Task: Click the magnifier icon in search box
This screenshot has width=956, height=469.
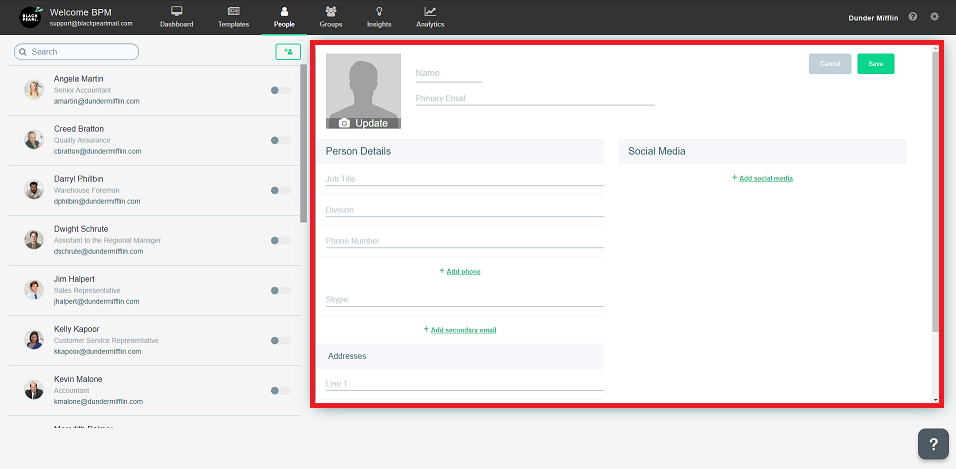Action: [x=23, y=52]
